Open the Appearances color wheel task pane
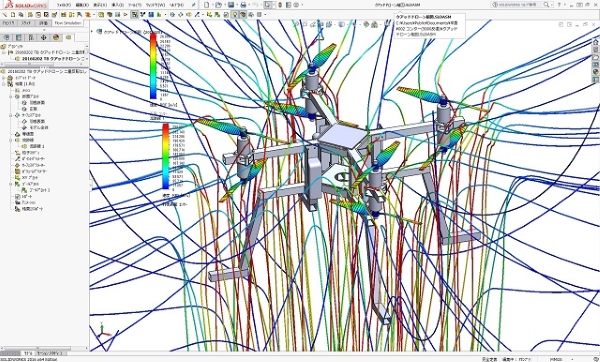The image size is (600, 362). click(x=595, y=72)
